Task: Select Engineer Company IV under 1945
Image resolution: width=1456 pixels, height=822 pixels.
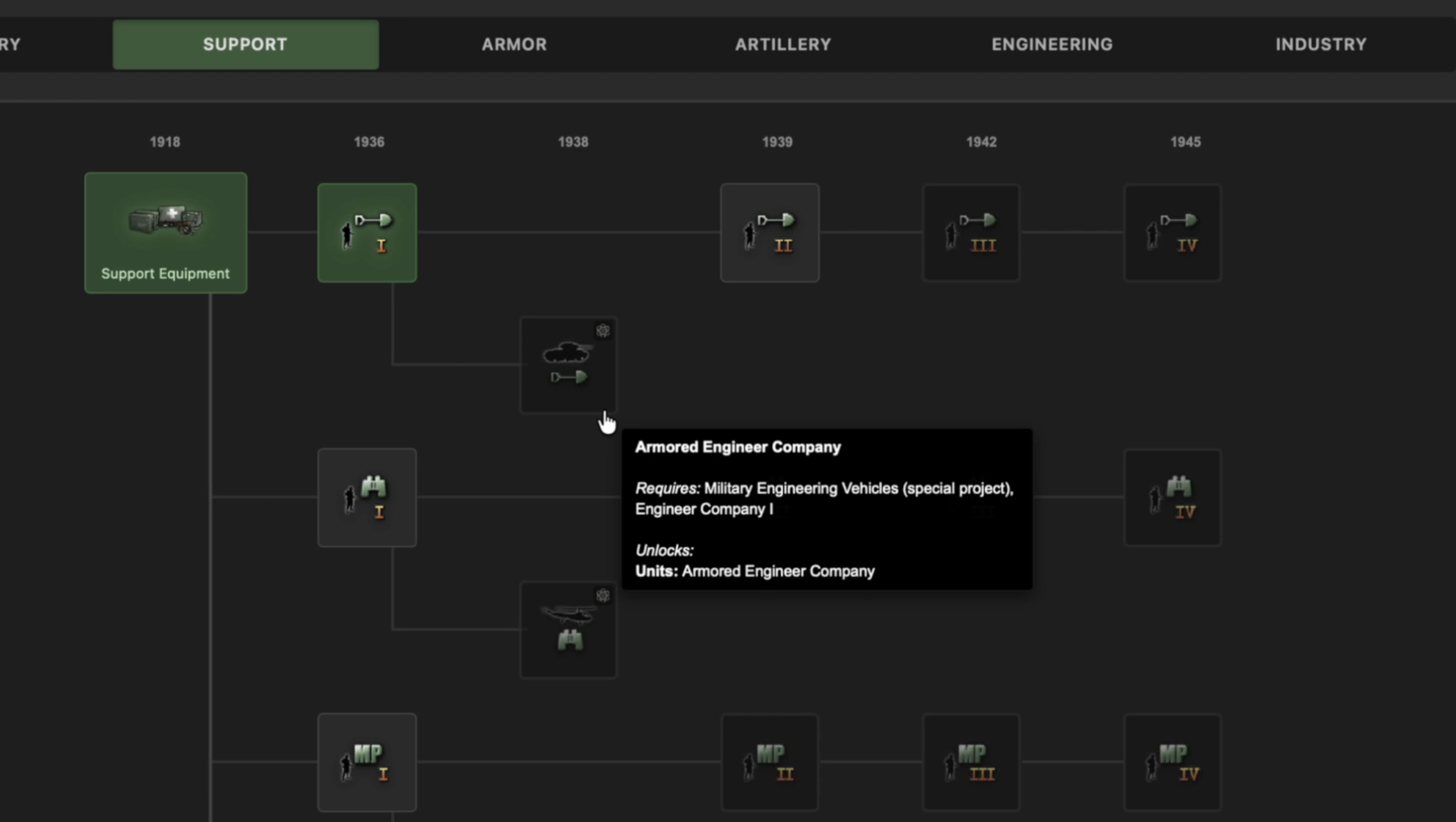Action: (x=1173, y=232)
